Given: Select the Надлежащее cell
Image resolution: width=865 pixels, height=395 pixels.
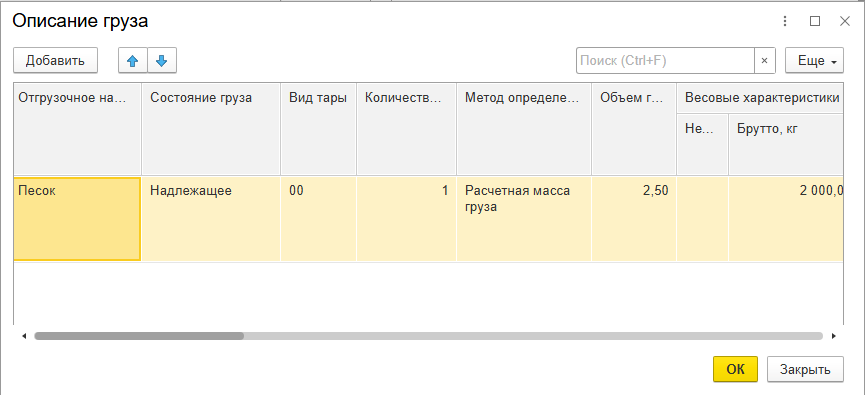Looking at the screenshot, I should (211, 219).
